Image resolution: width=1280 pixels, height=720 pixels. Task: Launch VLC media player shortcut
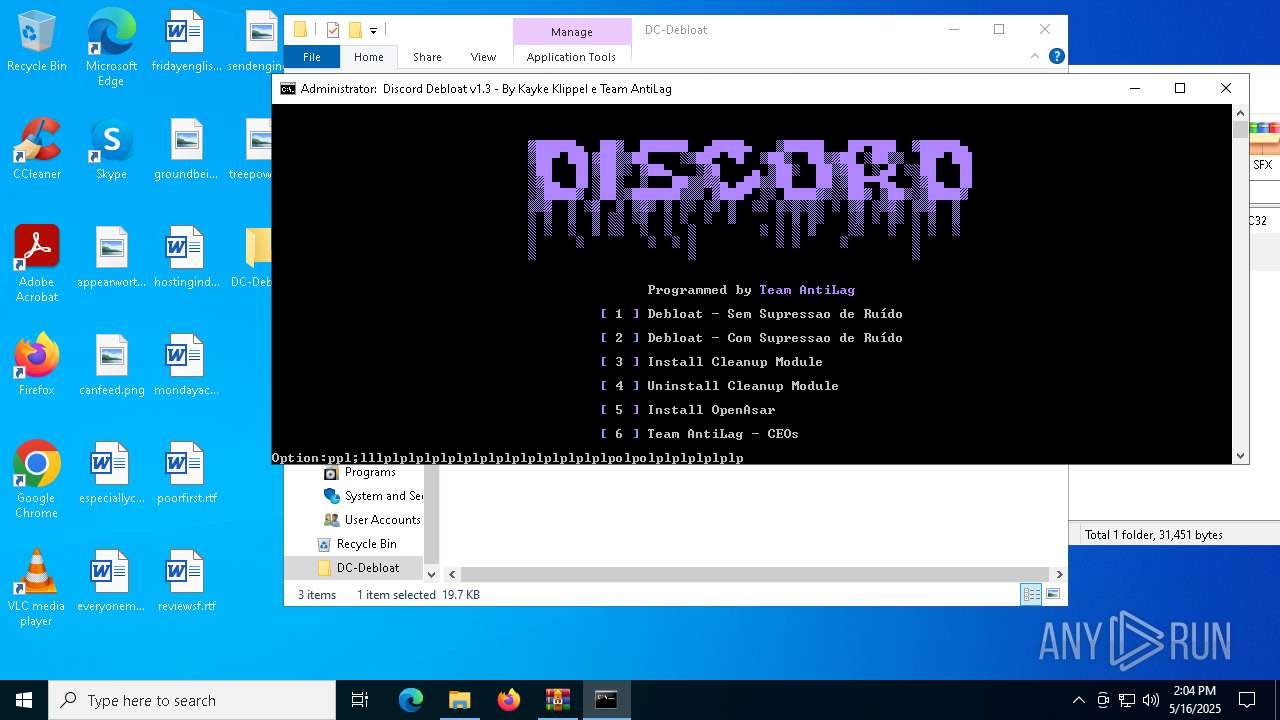37,588
